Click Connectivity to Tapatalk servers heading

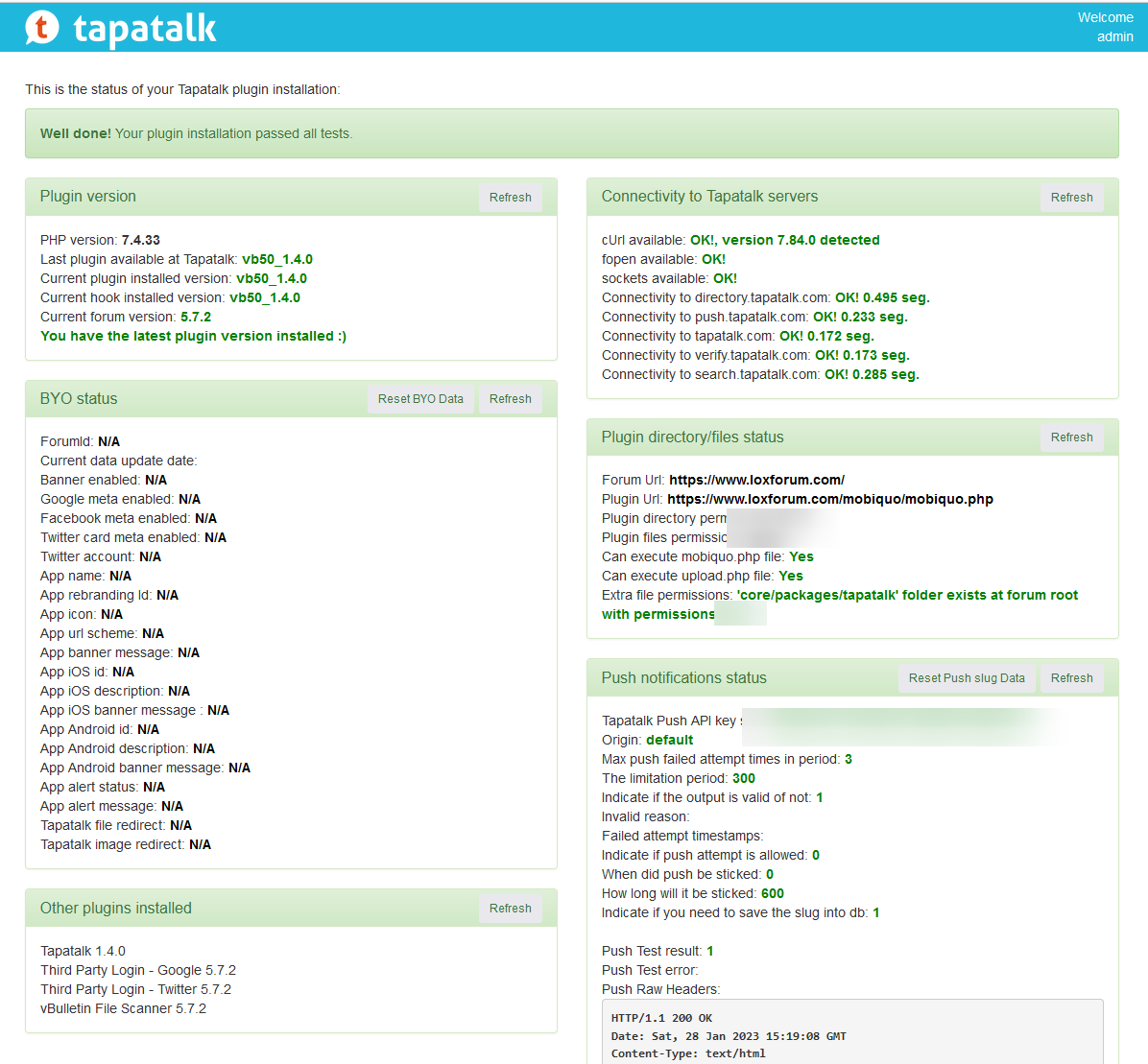pos(709,196)
